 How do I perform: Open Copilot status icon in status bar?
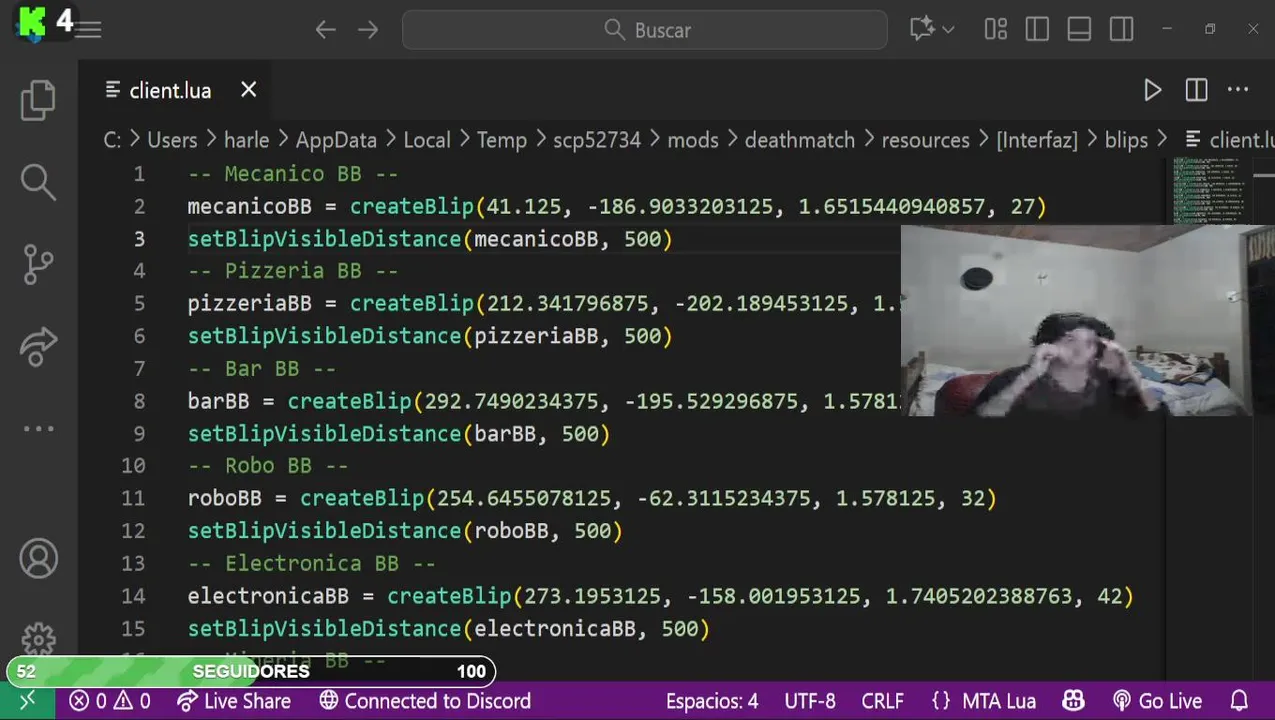tap(1074, 701)
